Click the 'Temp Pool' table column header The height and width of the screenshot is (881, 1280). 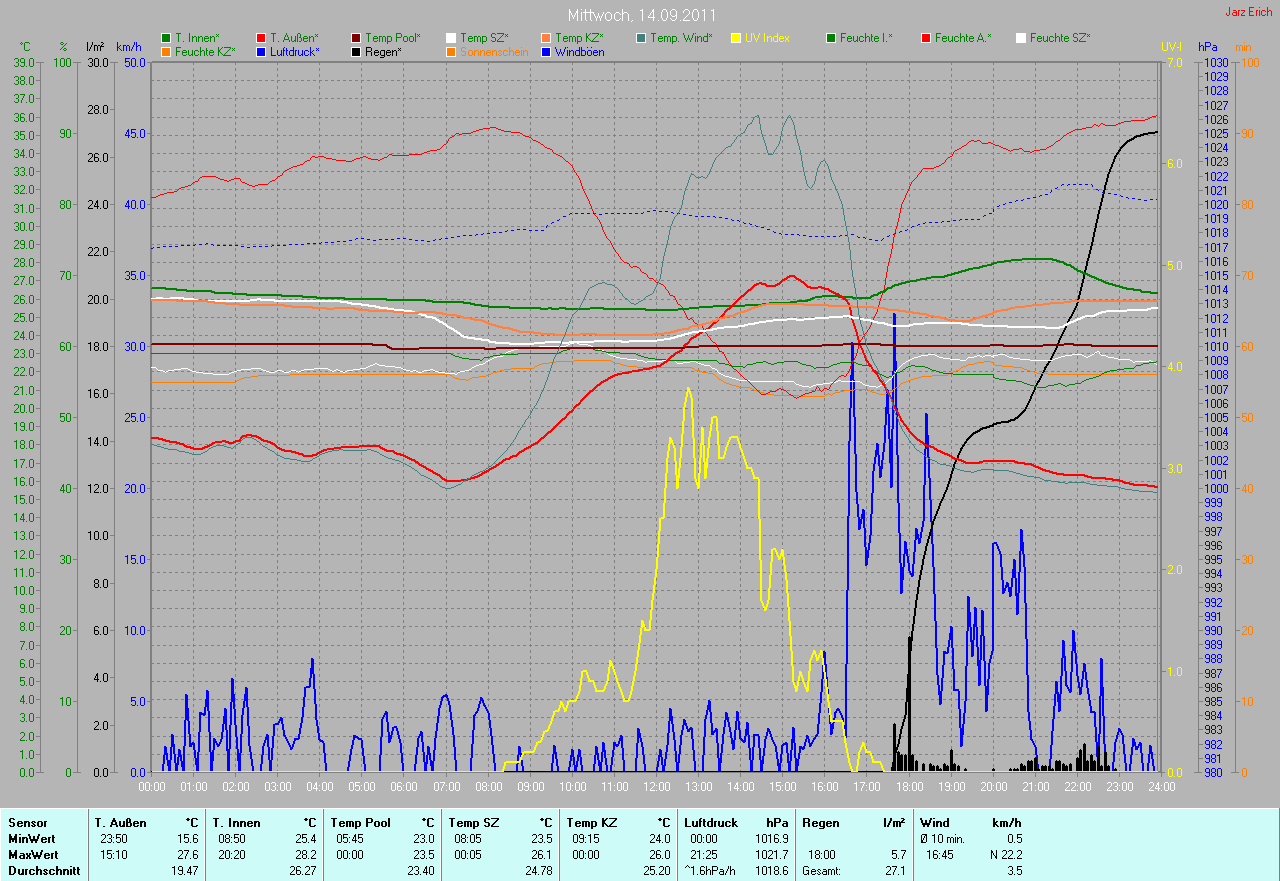(x=360, y=823)
